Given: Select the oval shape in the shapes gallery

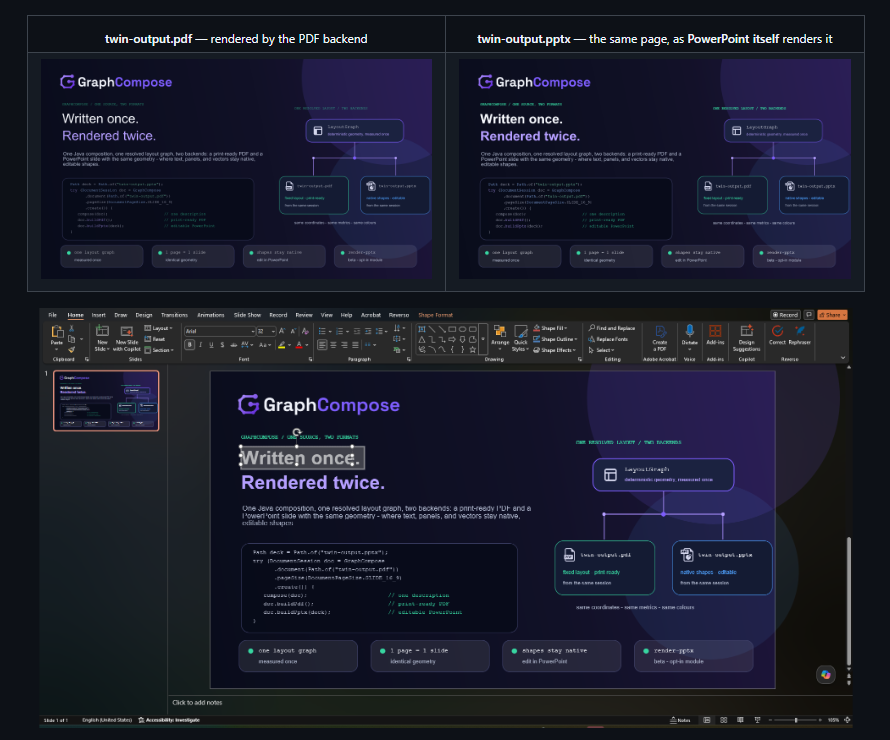Looking at the screenshot, I should coord(463,329).
